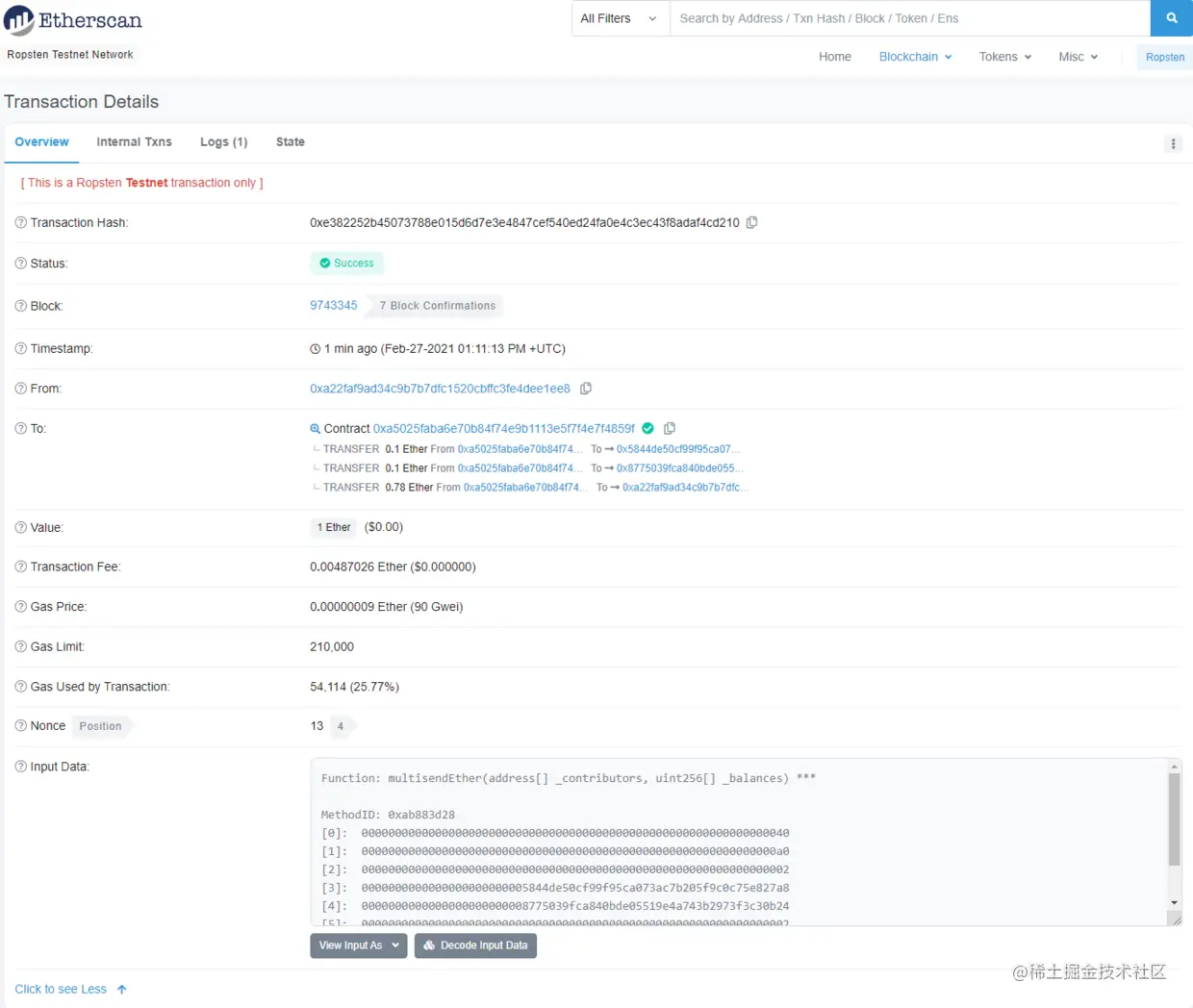This screenshot has width=1193, height=1008.
Task: Click the help icon next to Value
Action: click(x=20, y=527)
